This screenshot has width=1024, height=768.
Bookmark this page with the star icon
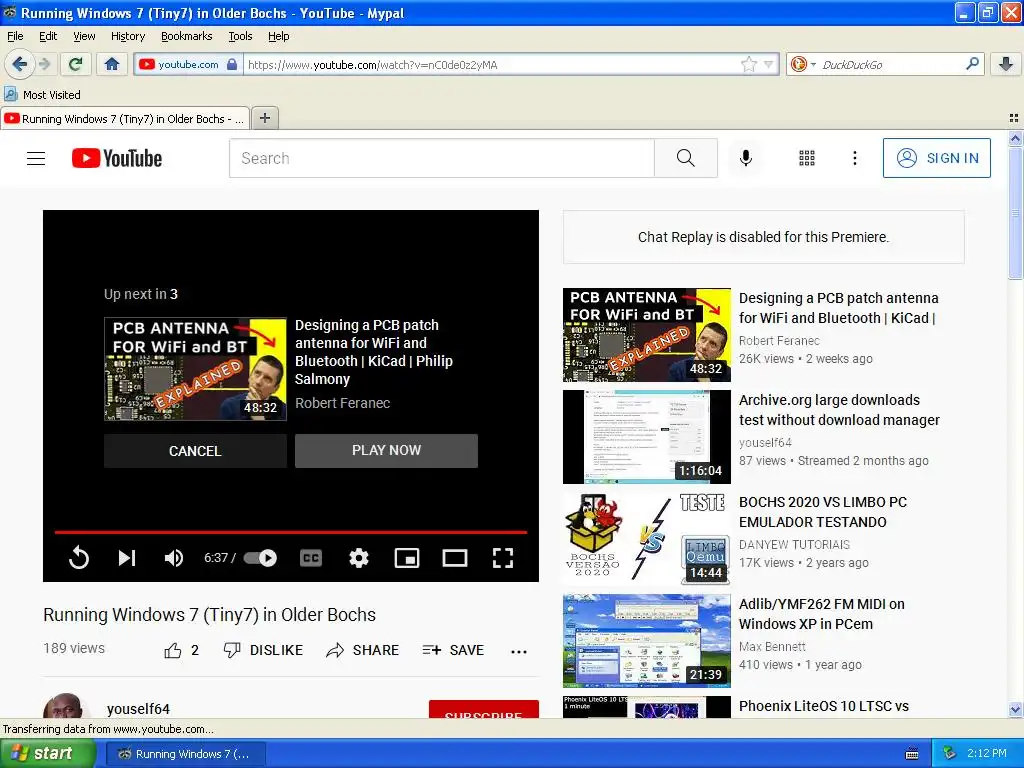(x=748, y=64)
